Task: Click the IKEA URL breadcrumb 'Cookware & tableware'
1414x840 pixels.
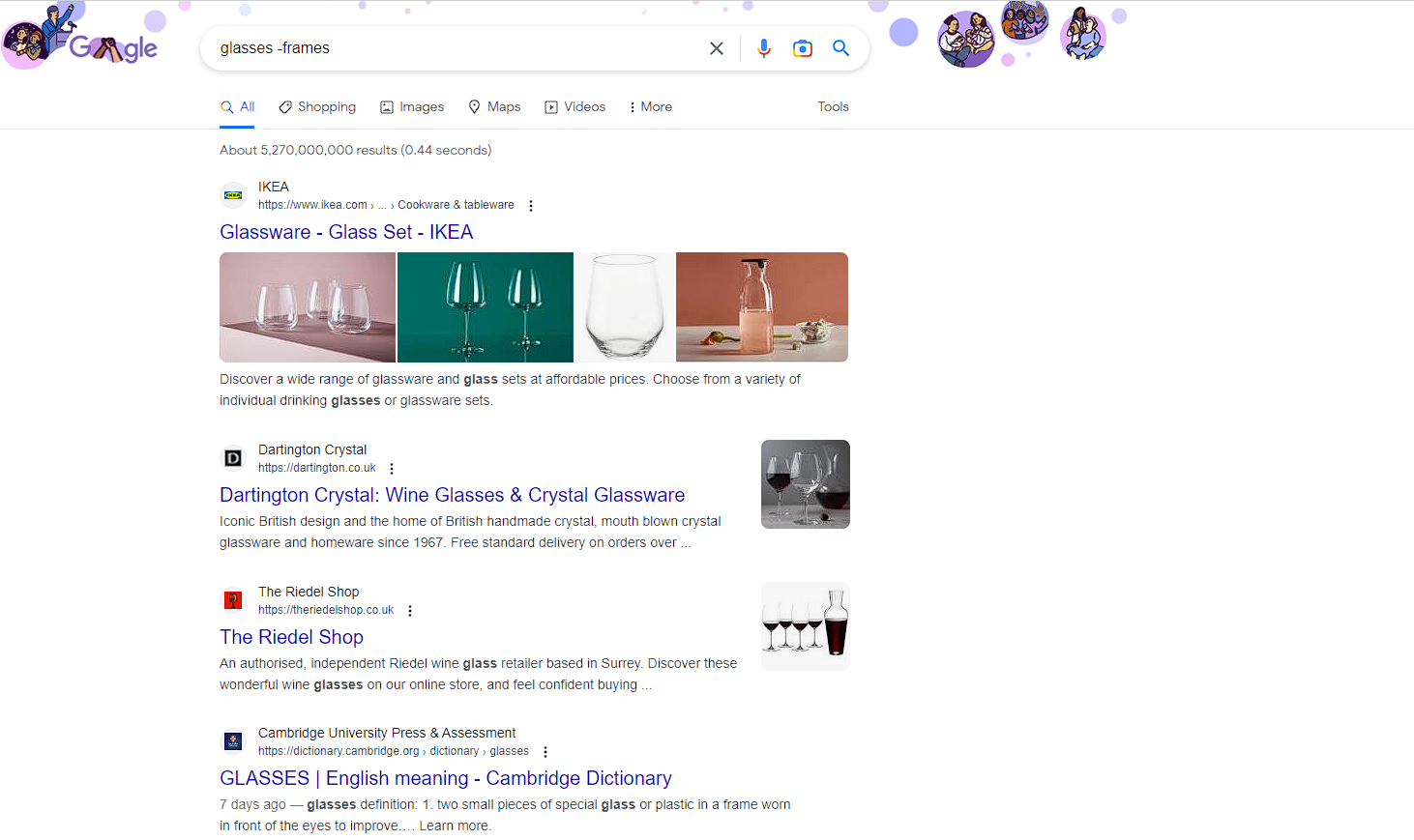Action: click(x=456, y=205)
